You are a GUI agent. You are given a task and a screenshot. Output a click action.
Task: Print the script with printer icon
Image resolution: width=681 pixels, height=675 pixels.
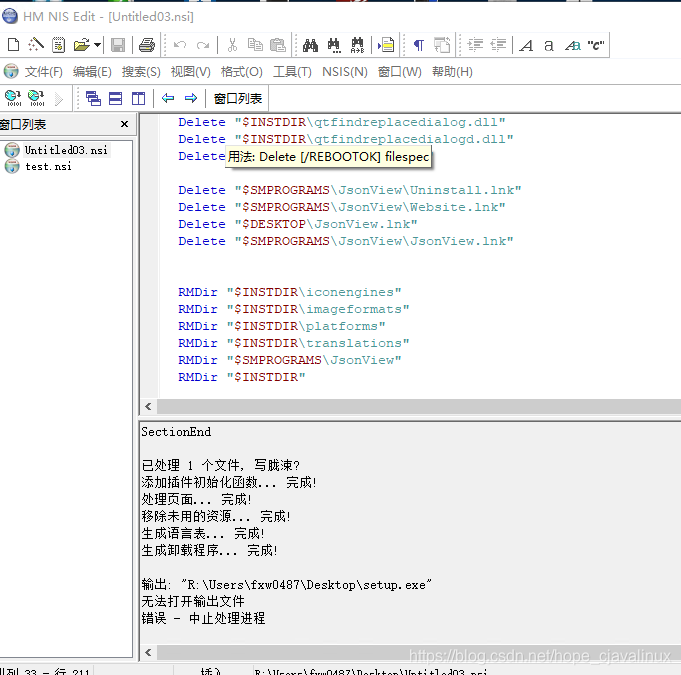tap(147, 45)
